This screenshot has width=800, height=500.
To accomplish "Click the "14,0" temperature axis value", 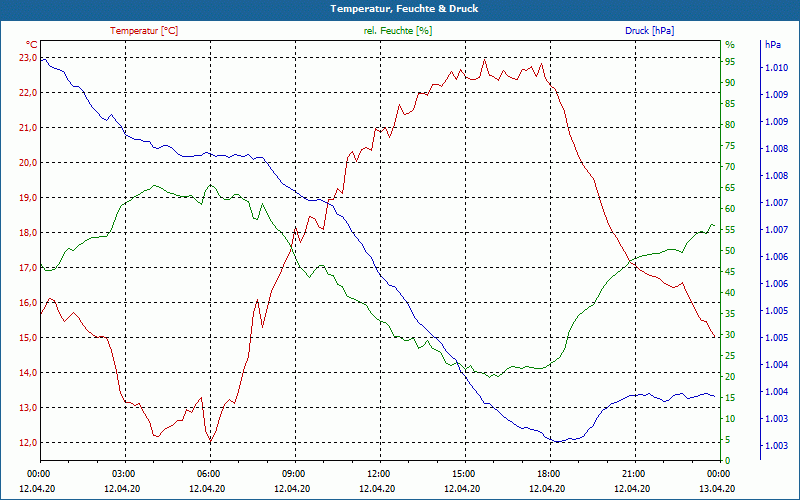I will [28, 373].
